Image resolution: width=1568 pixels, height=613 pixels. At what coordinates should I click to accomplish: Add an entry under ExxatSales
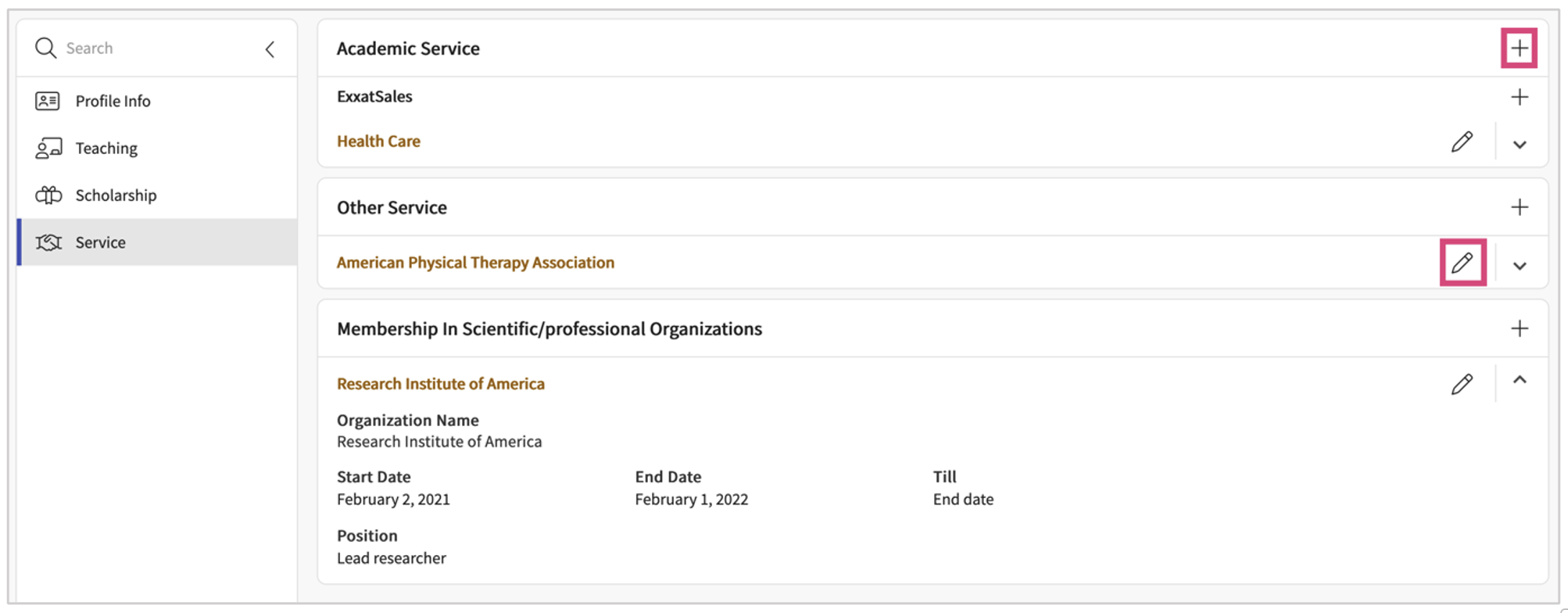point(1519,97)
